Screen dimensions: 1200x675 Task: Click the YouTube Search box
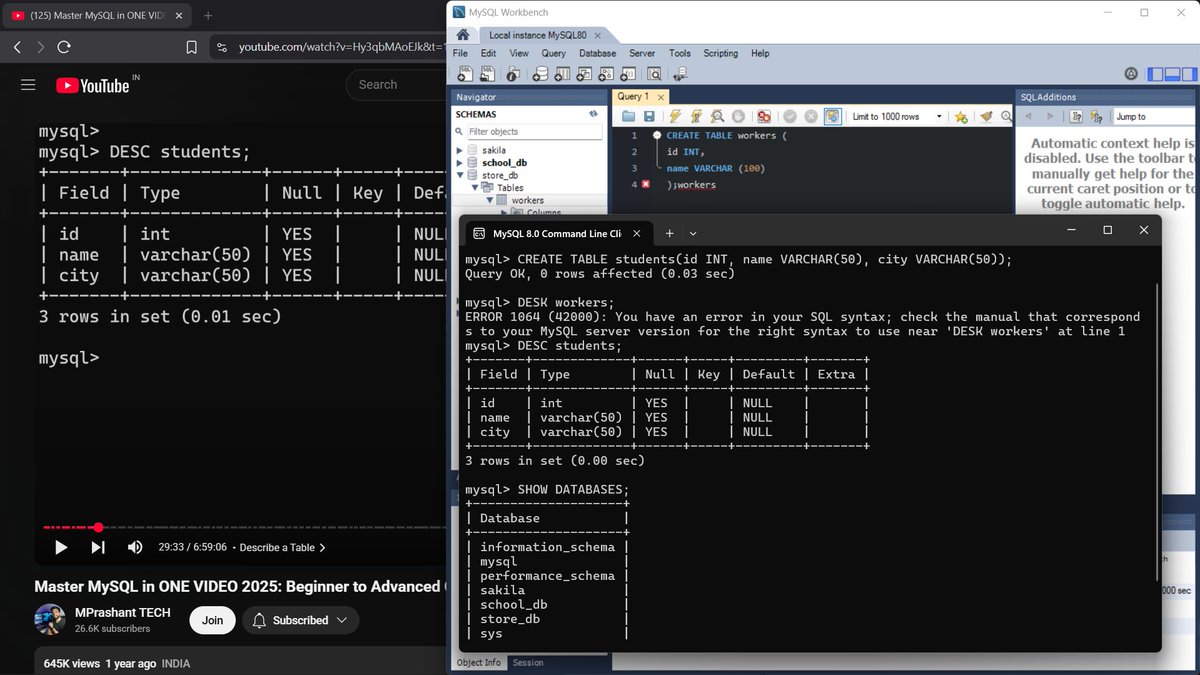point(396,85)
